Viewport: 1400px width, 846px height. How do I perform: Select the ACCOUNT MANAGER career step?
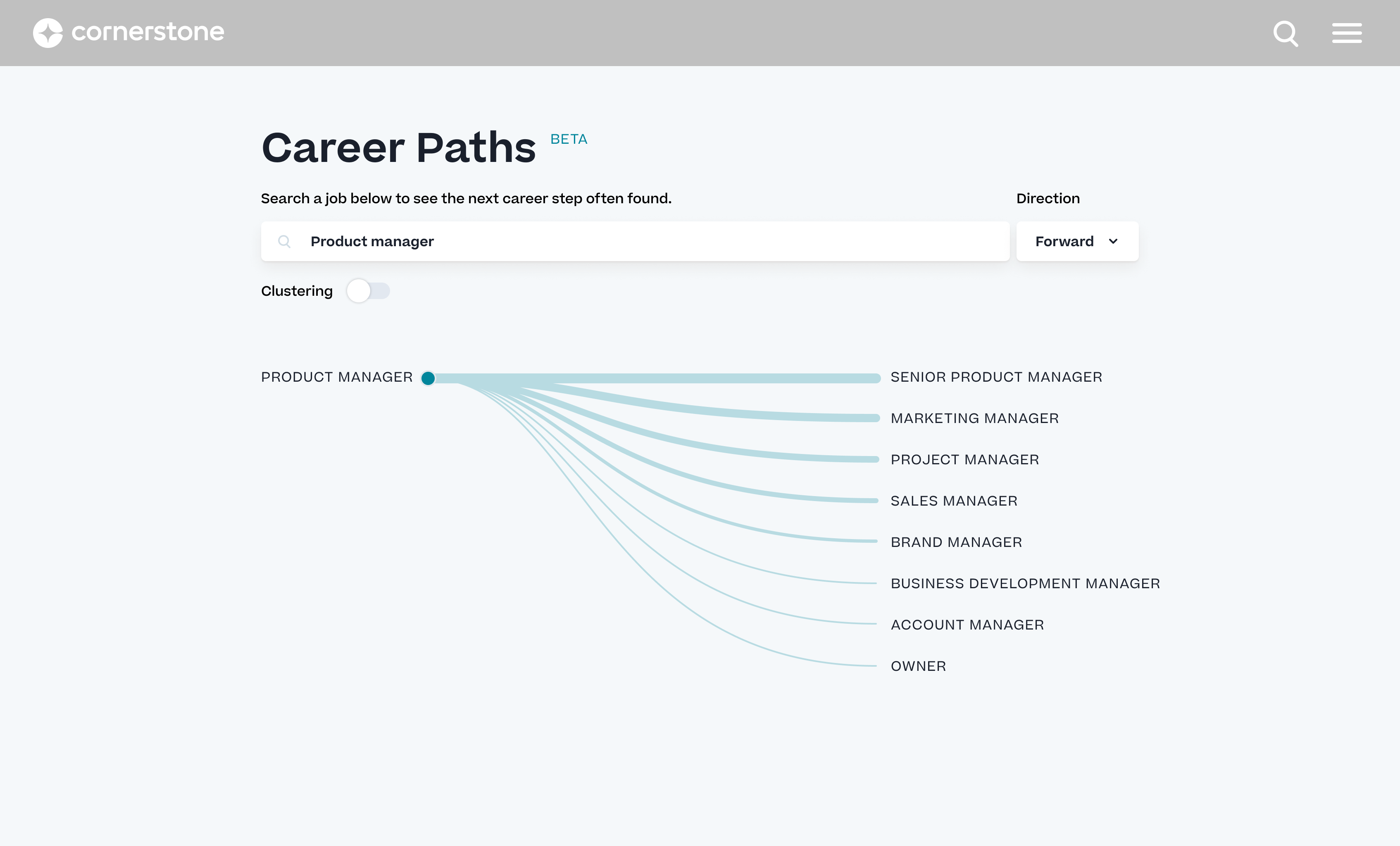tap(967, 625)
